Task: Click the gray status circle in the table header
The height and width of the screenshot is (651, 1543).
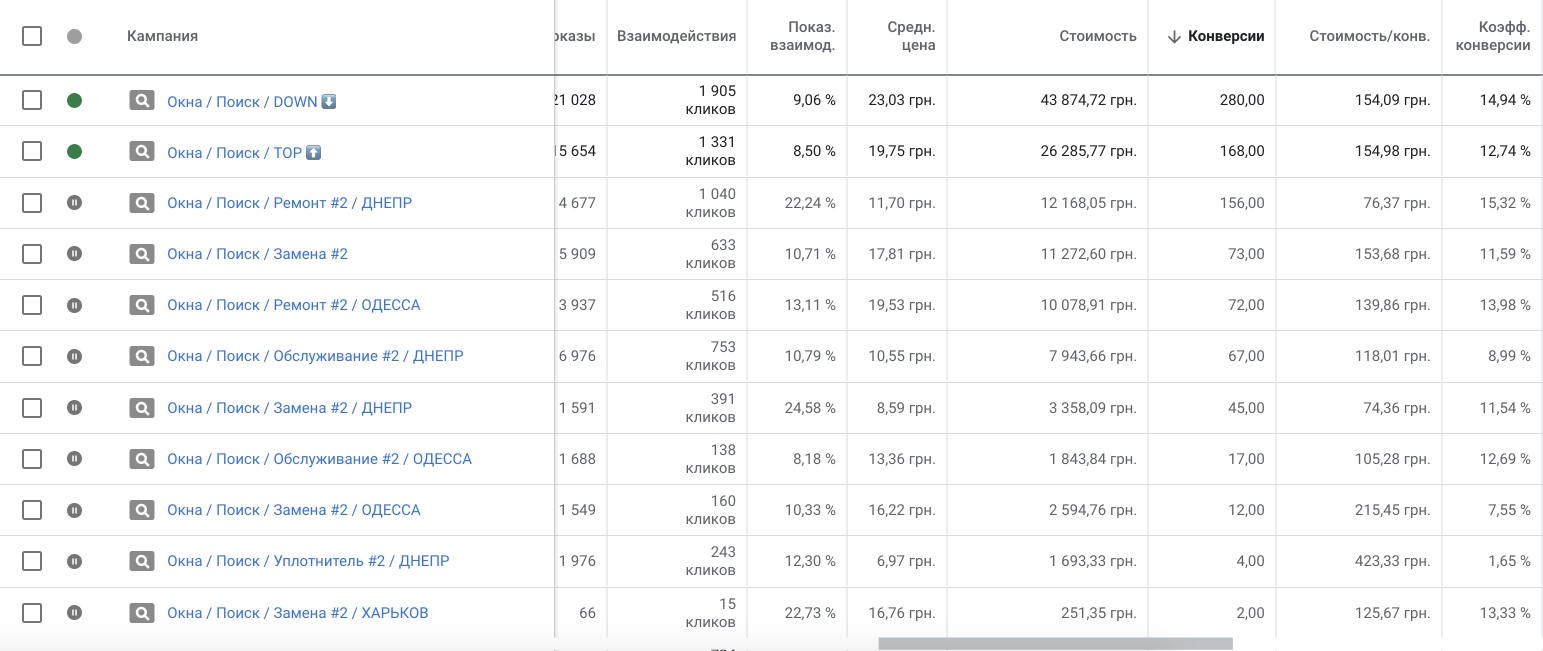Action: click(74, 36)
